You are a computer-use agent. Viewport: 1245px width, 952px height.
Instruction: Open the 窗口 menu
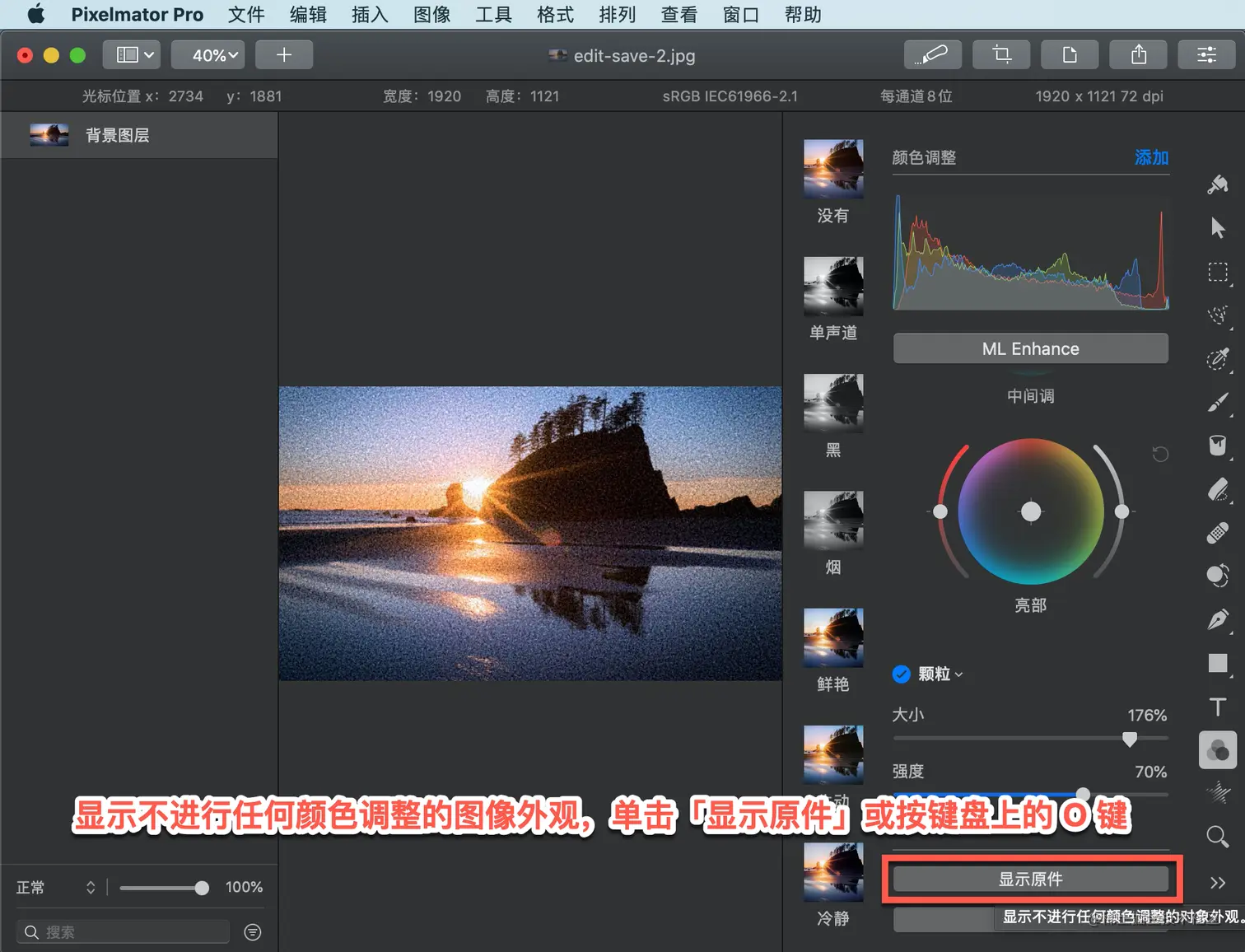pos(740,15)
